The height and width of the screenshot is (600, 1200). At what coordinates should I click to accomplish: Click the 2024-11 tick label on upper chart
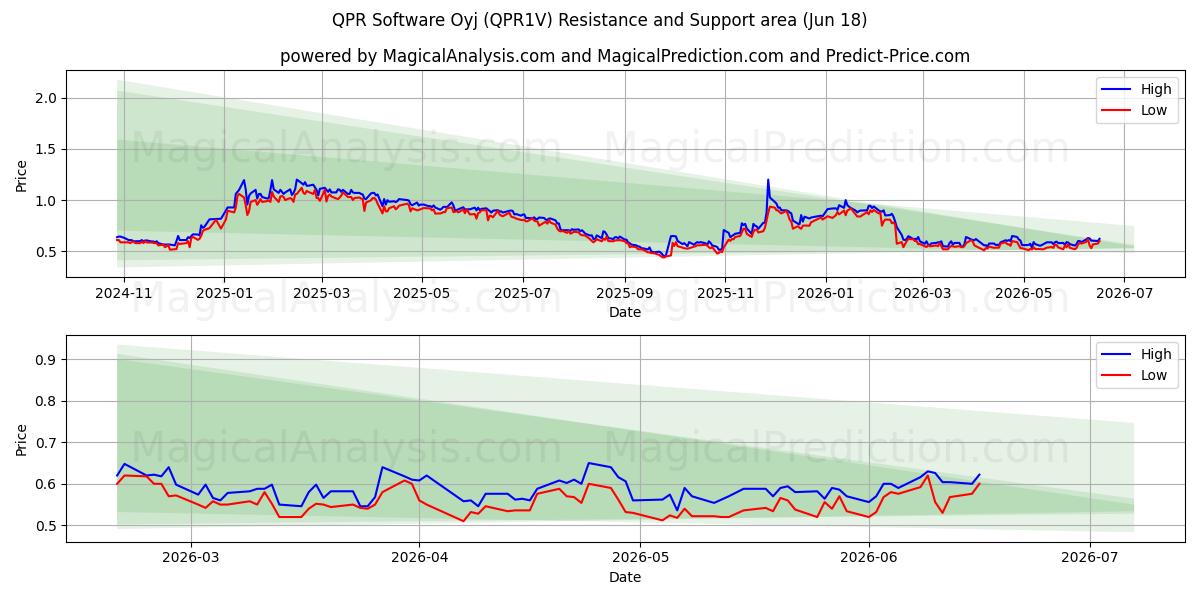123,294
